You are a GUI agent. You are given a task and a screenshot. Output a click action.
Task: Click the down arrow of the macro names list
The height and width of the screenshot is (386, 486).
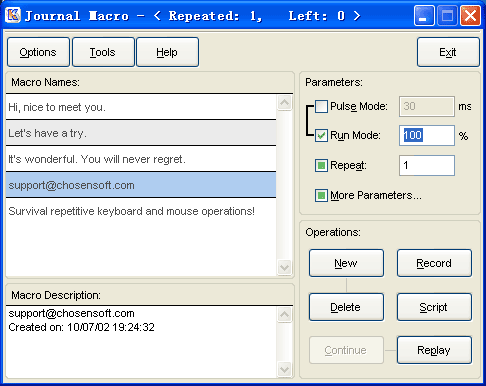point(284,267)
